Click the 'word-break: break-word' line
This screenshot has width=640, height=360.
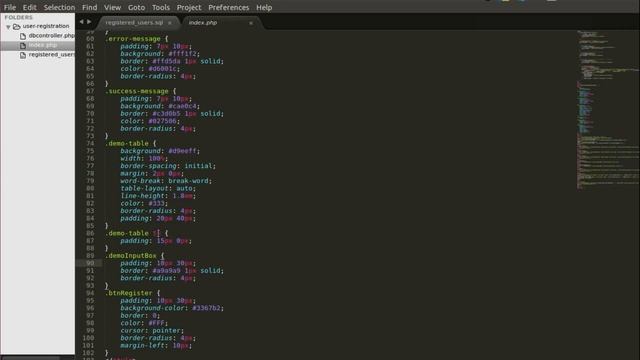click(x=166, y=181)
